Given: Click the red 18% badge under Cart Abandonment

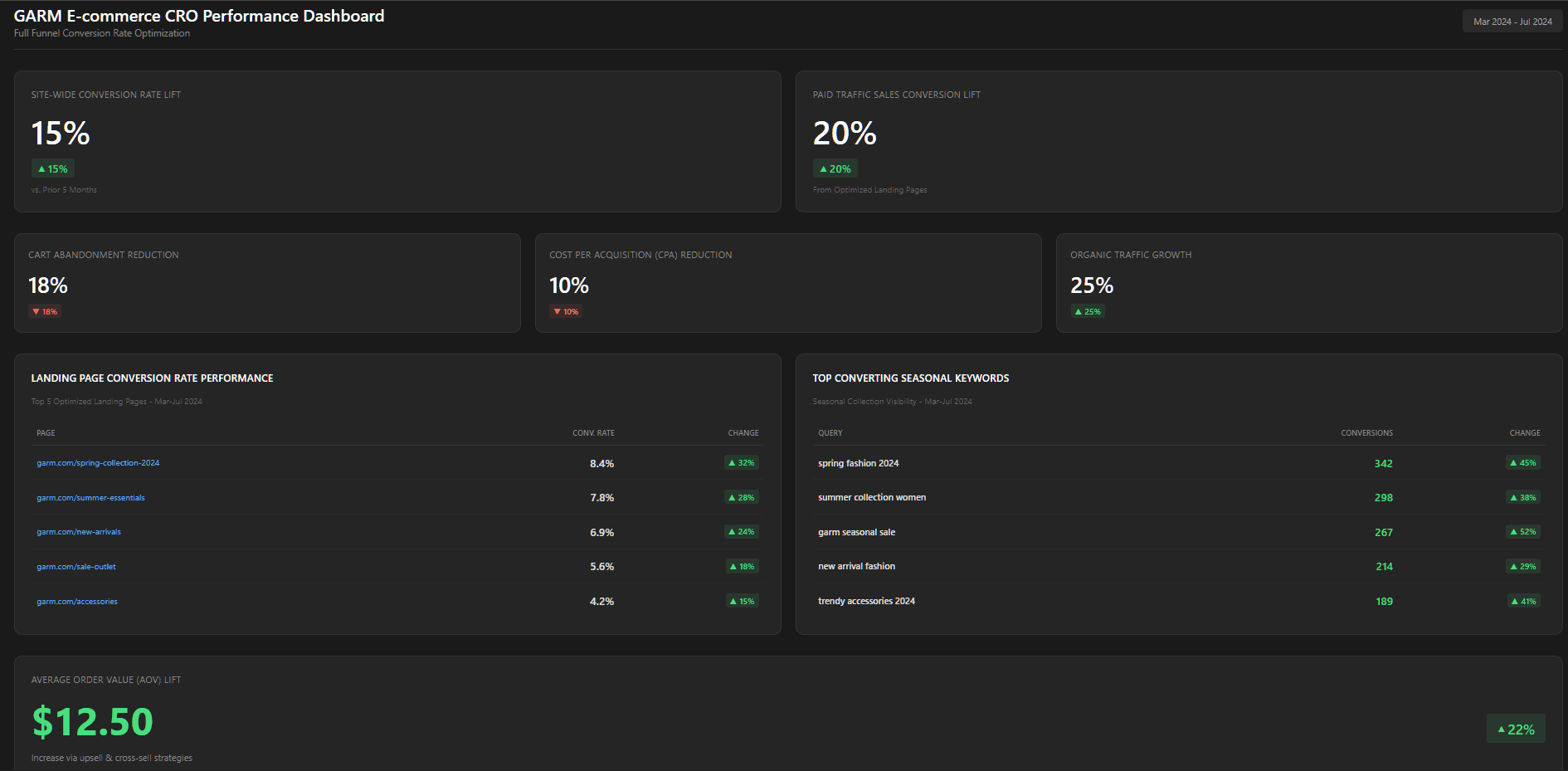Looking at the screenshot, I should [x=45, y=312].
